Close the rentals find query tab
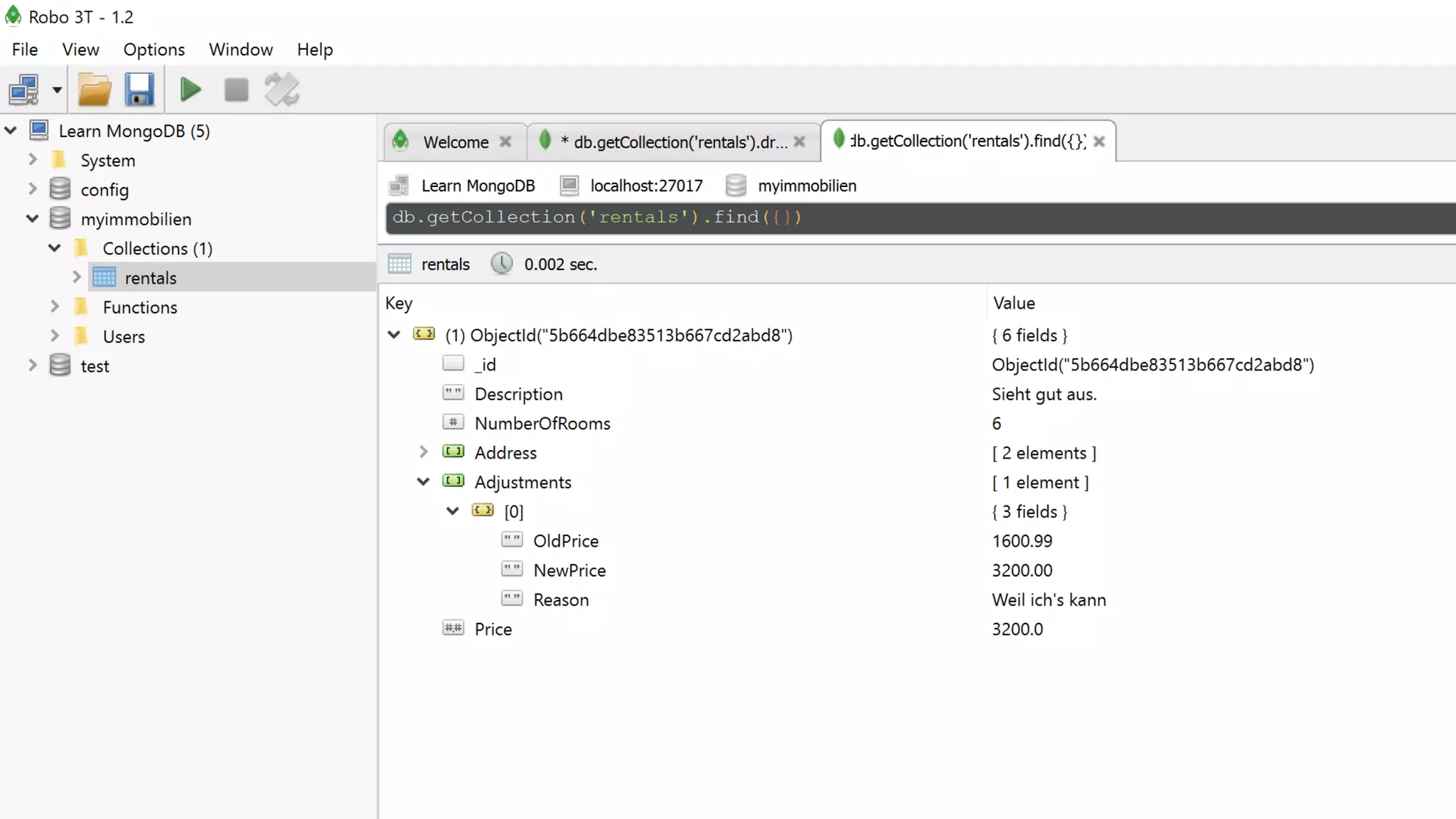This screenshot has width=1456, height=819. 1099,141
